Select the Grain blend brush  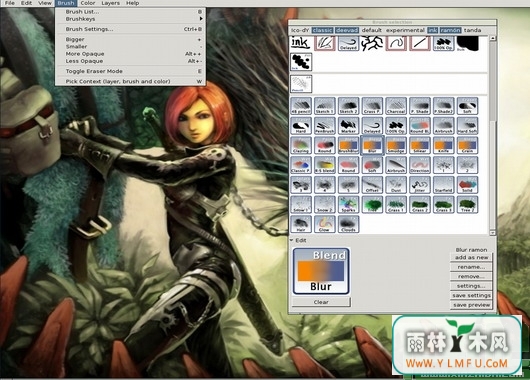point(467,145)
